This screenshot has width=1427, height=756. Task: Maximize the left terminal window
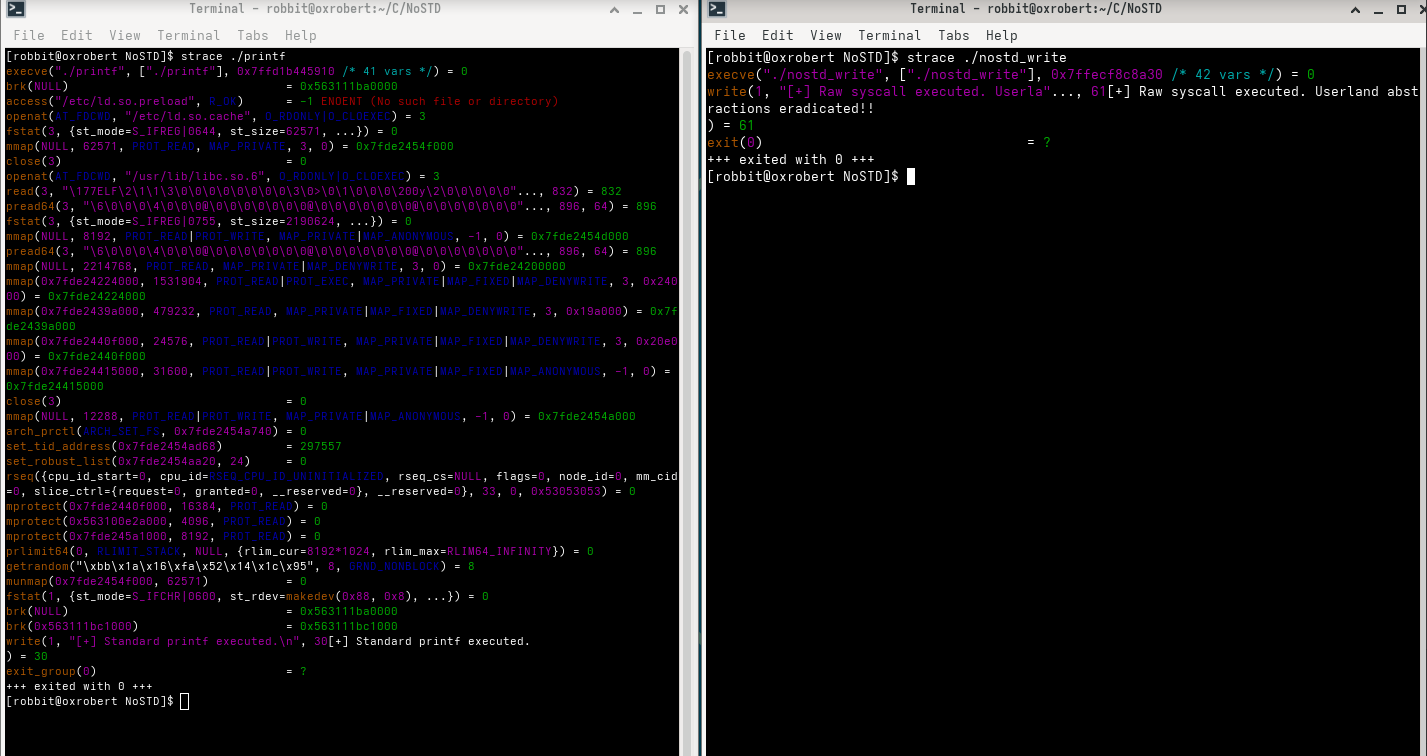(662, 10)
